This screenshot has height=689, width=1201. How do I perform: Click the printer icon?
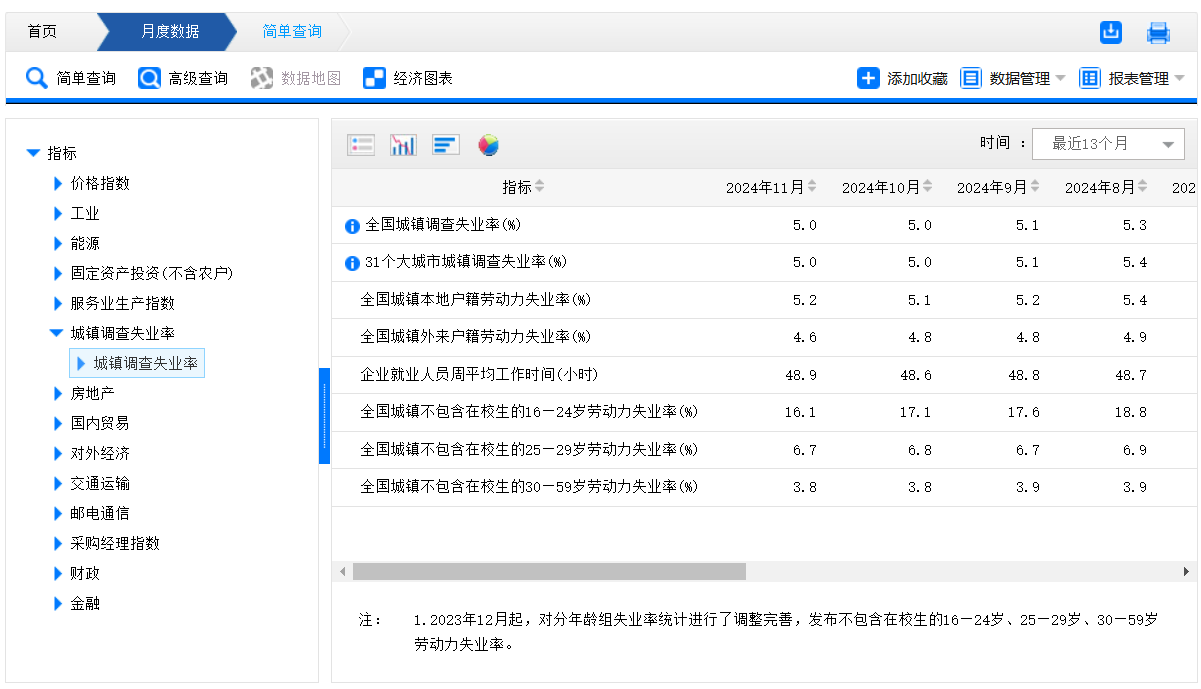coord(1158,33)
